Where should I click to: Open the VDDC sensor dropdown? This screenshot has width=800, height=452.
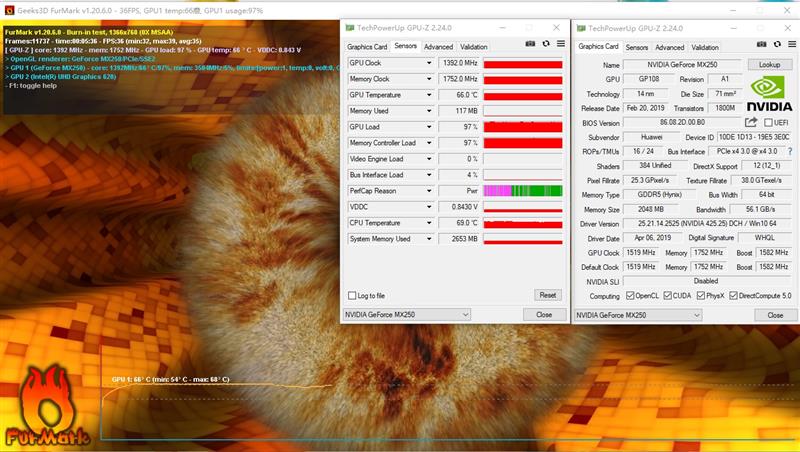coord(429,207)
